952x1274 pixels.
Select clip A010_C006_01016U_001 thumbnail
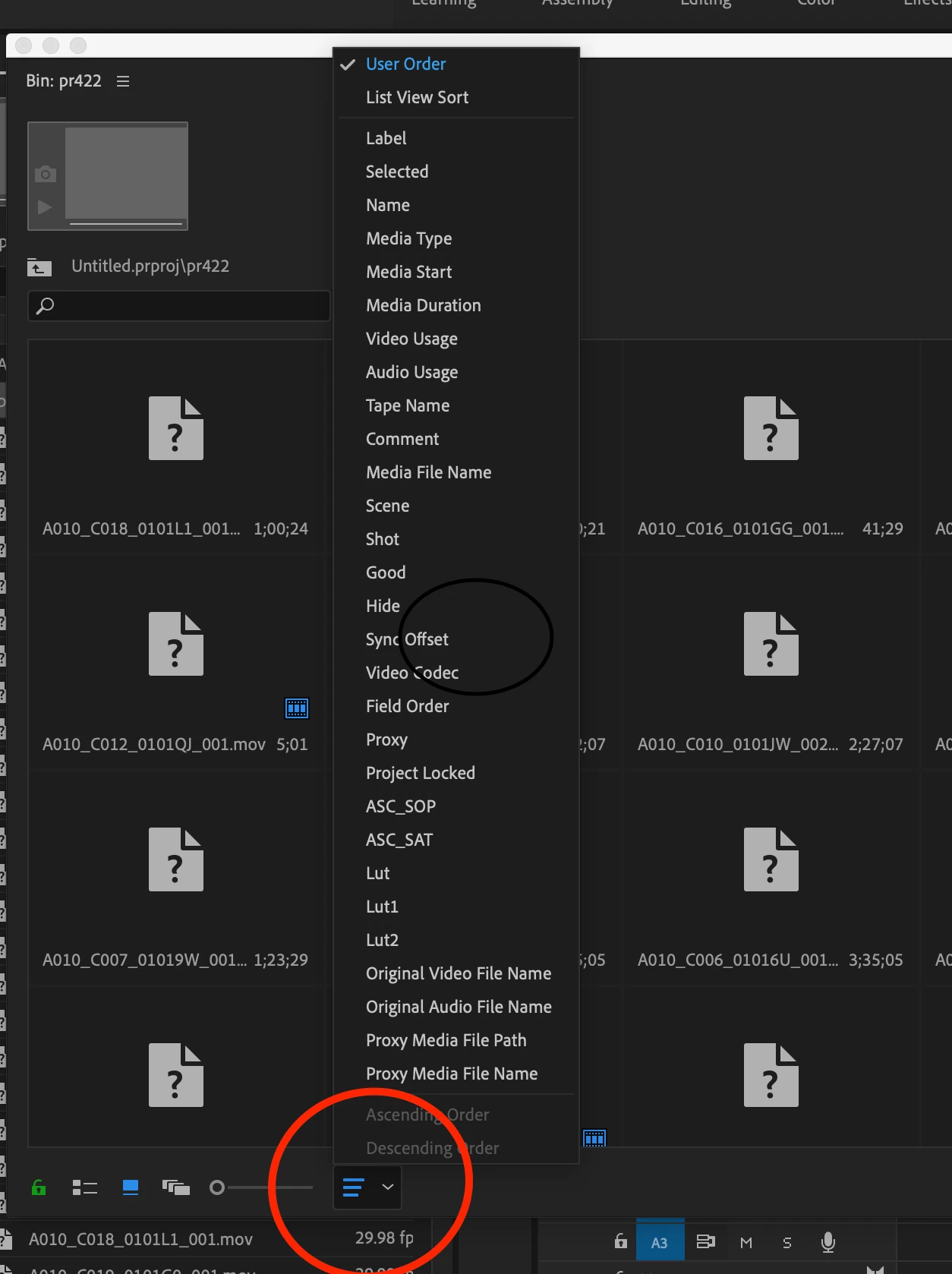pyautogui.click(x=771, y=859)
